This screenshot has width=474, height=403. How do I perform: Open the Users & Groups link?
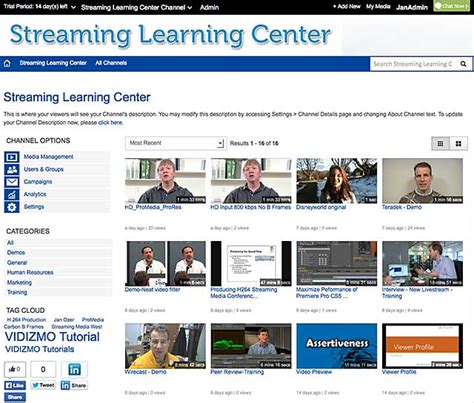44,169
